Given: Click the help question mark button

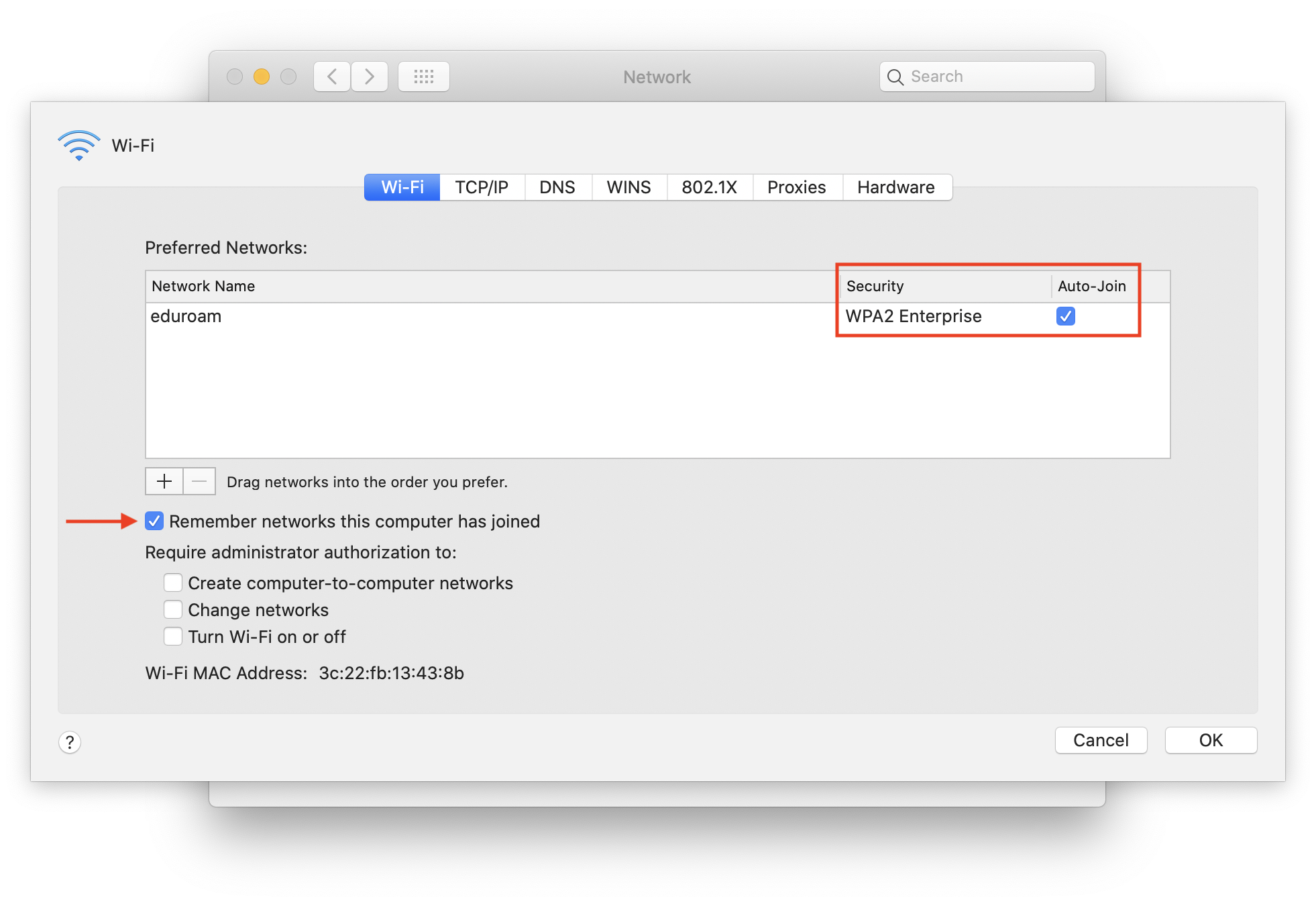Looking at the screenshot, I should coord(70,742).
